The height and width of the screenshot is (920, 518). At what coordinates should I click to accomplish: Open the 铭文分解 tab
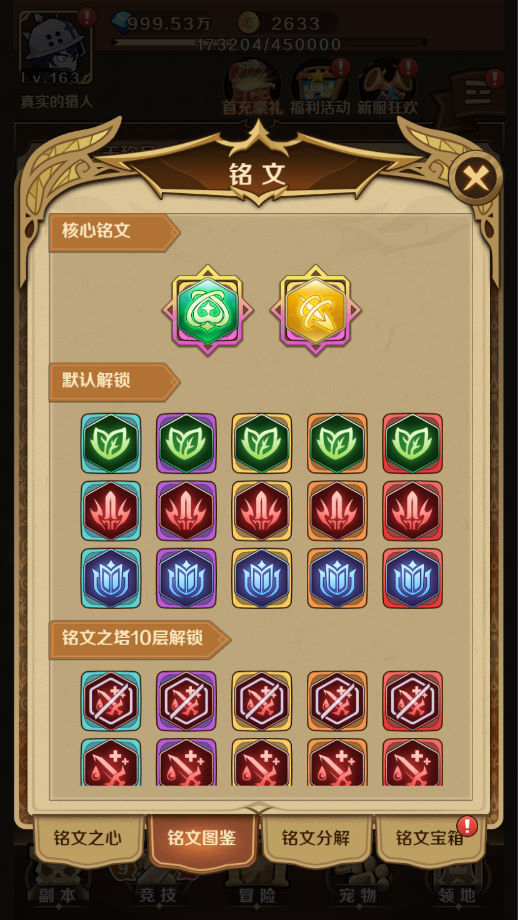coord(316,838)
